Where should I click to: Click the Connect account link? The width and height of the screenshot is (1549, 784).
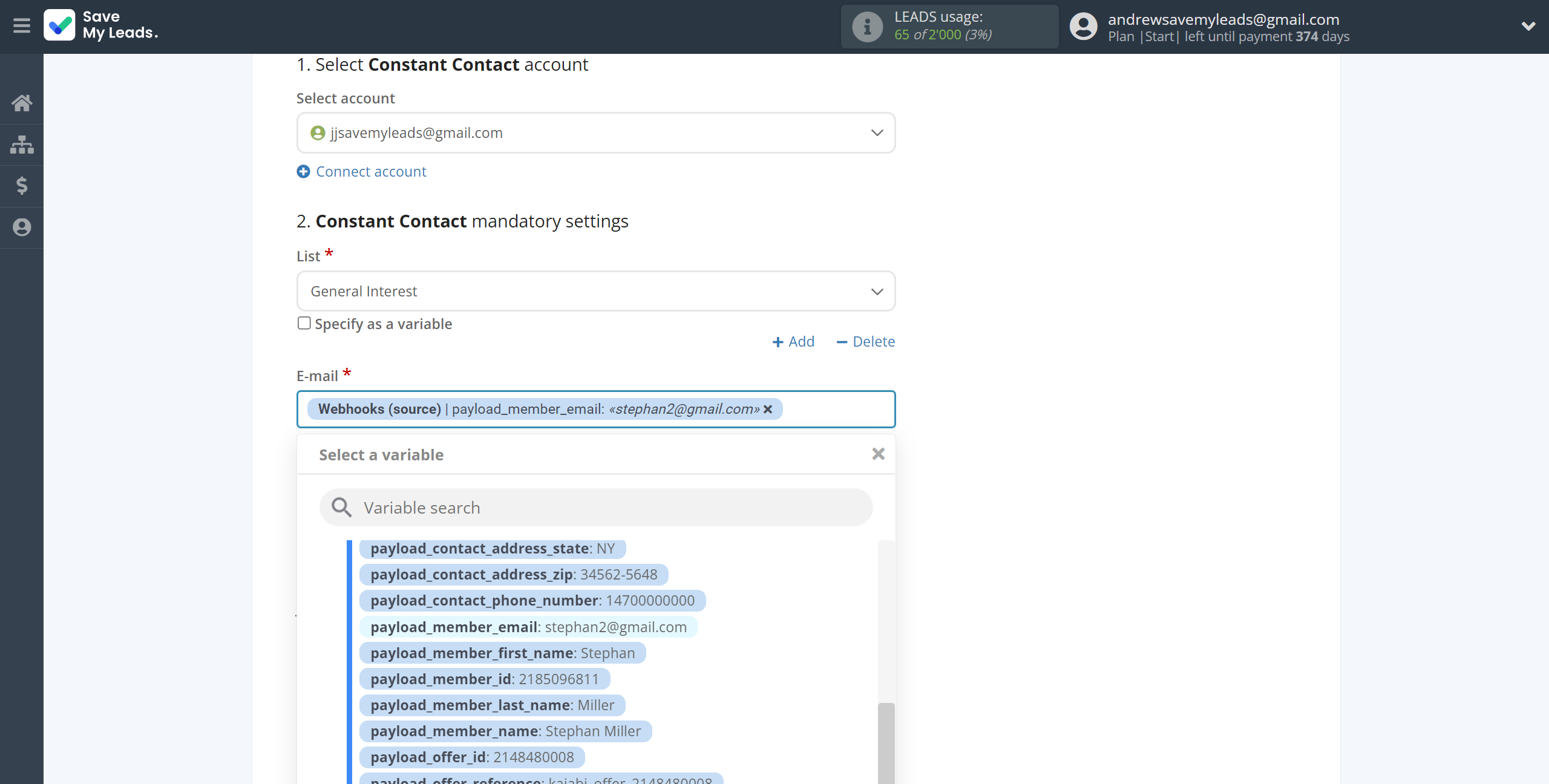coord(371,172)
